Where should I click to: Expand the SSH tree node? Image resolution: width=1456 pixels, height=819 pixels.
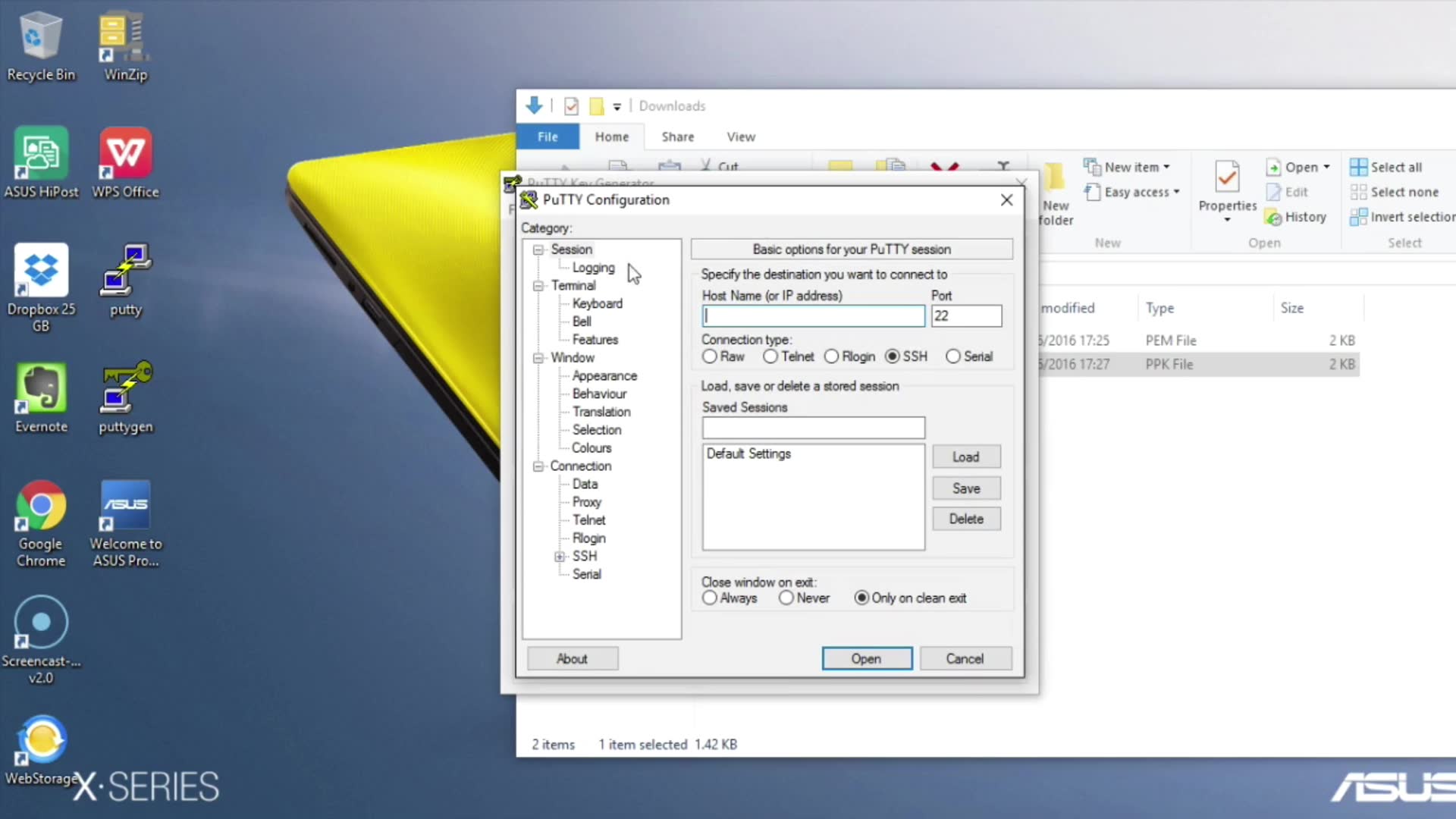click(560, 557)
